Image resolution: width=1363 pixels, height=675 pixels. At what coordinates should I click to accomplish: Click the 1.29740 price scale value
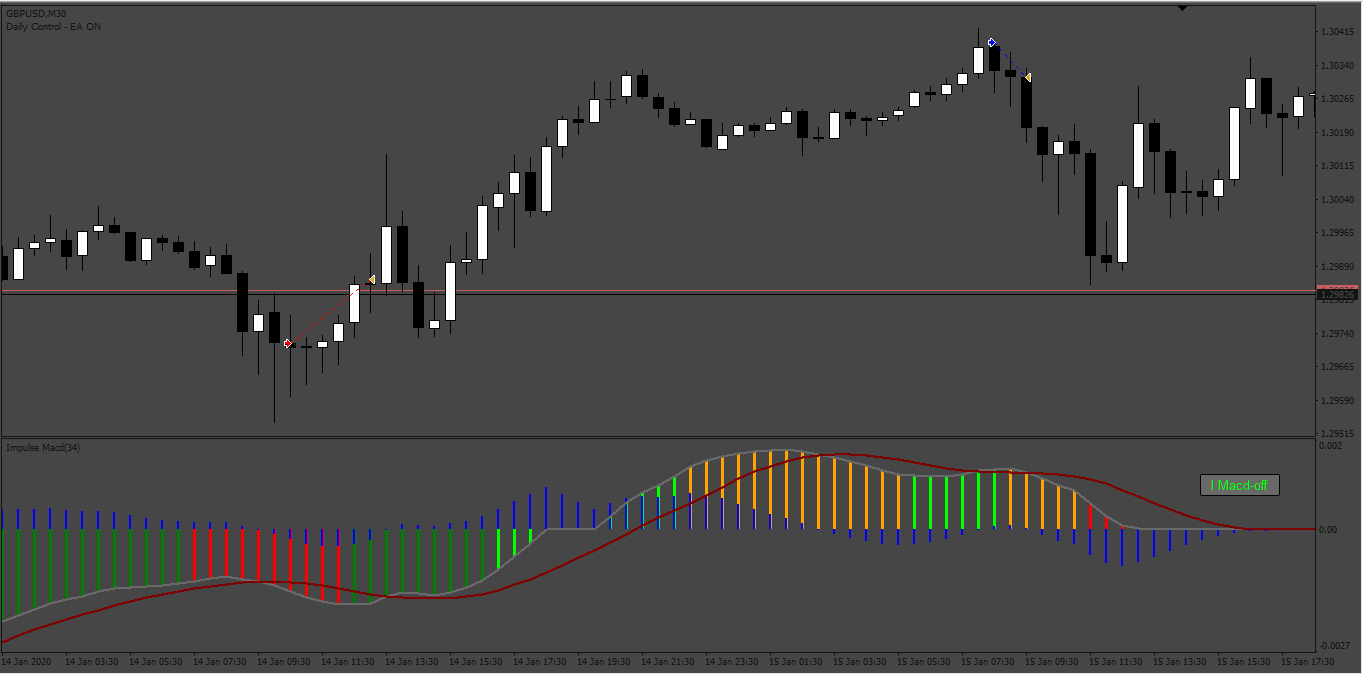point(1337,334)
